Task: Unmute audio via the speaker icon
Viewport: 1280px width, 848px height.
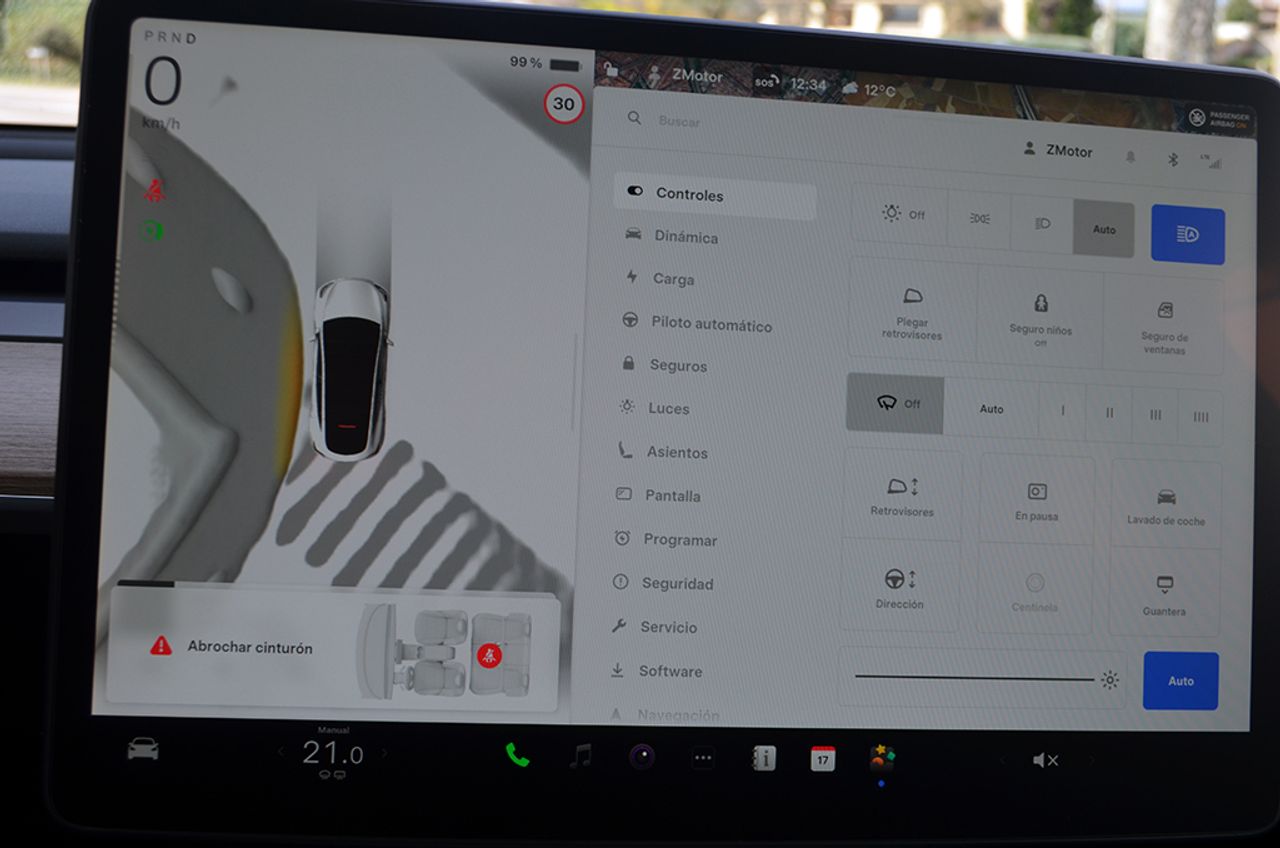Action: [x=1044, y=760]
